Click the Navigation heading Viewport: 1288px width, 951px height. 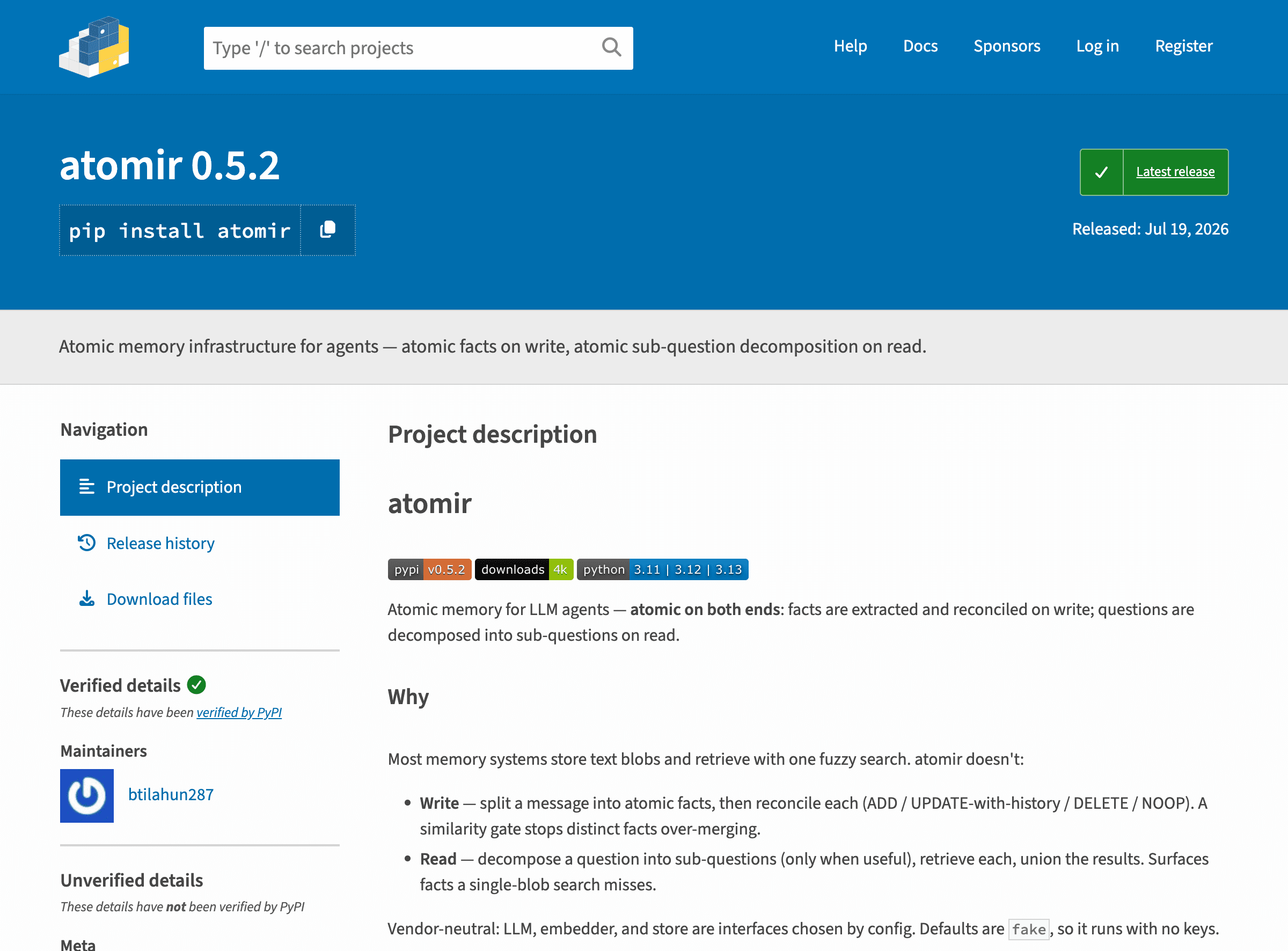click(104, 429)
